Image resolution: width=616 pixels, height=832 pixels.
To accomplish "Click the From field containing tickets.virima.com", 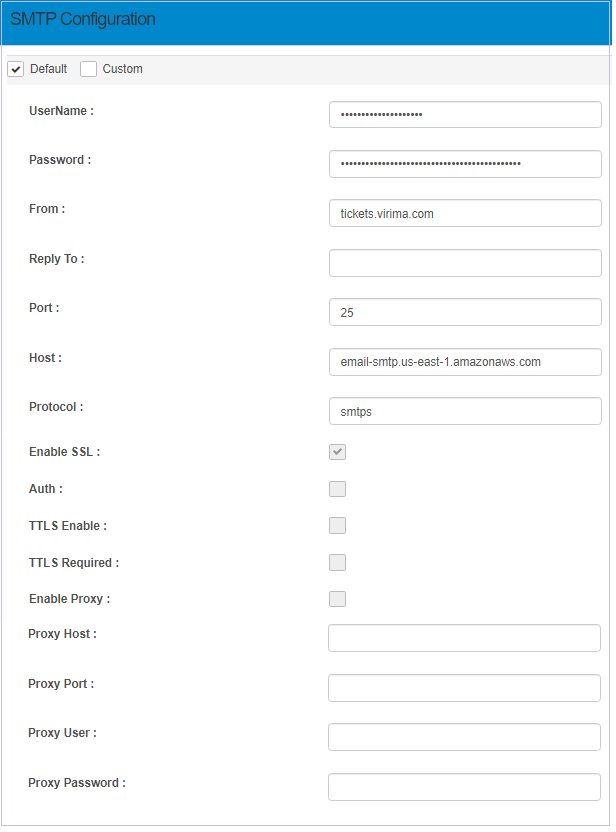I will [x=465, y=213].
